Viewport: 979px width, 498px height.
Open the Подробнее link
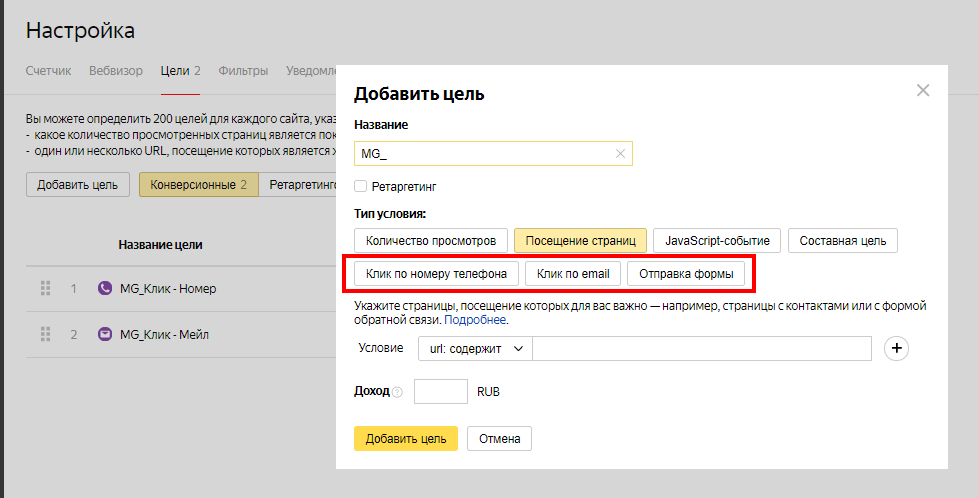pyautogui.click(x=475, y=321)
